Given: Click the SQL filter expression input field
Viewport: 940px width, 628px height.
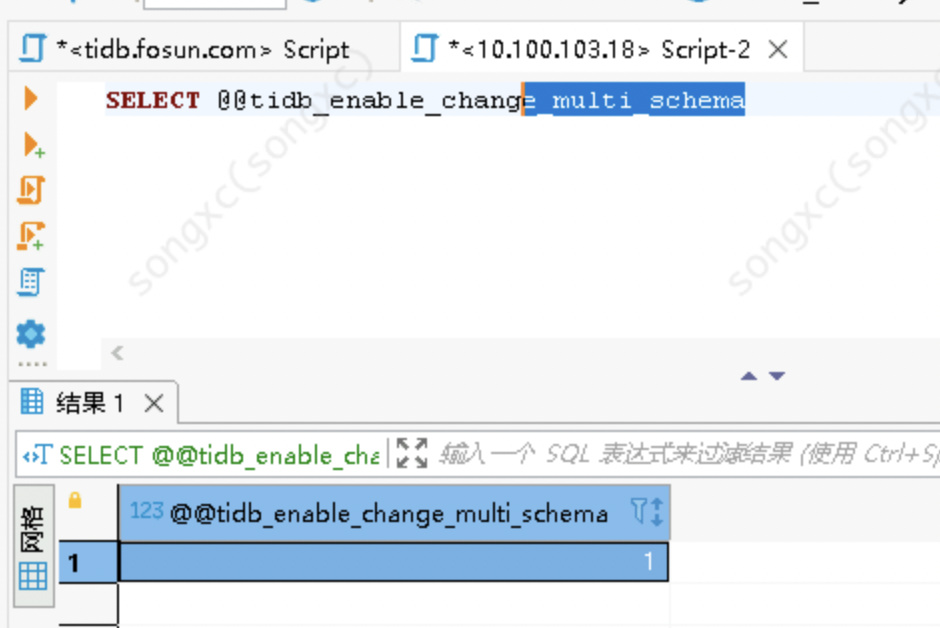Looking at the screenshot, I should tap(687, 454).
